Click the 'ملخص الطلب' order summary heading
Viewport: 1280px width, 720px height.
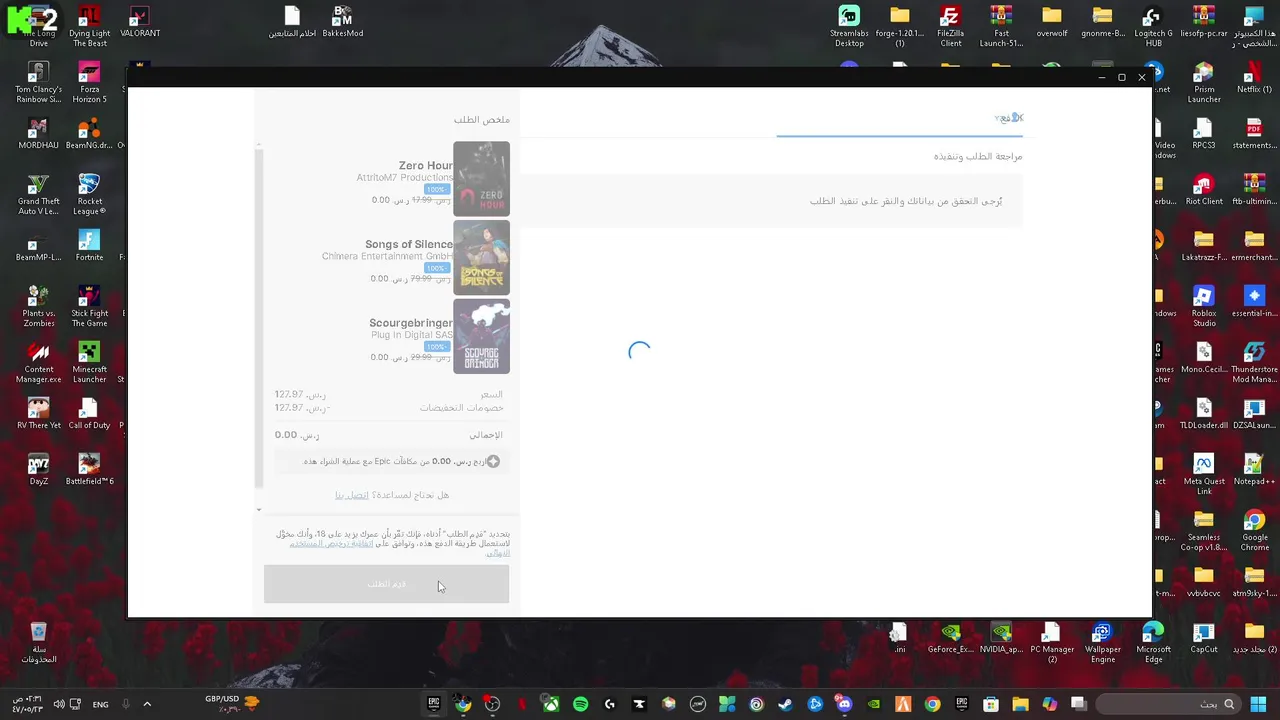(x=482, y=120)
